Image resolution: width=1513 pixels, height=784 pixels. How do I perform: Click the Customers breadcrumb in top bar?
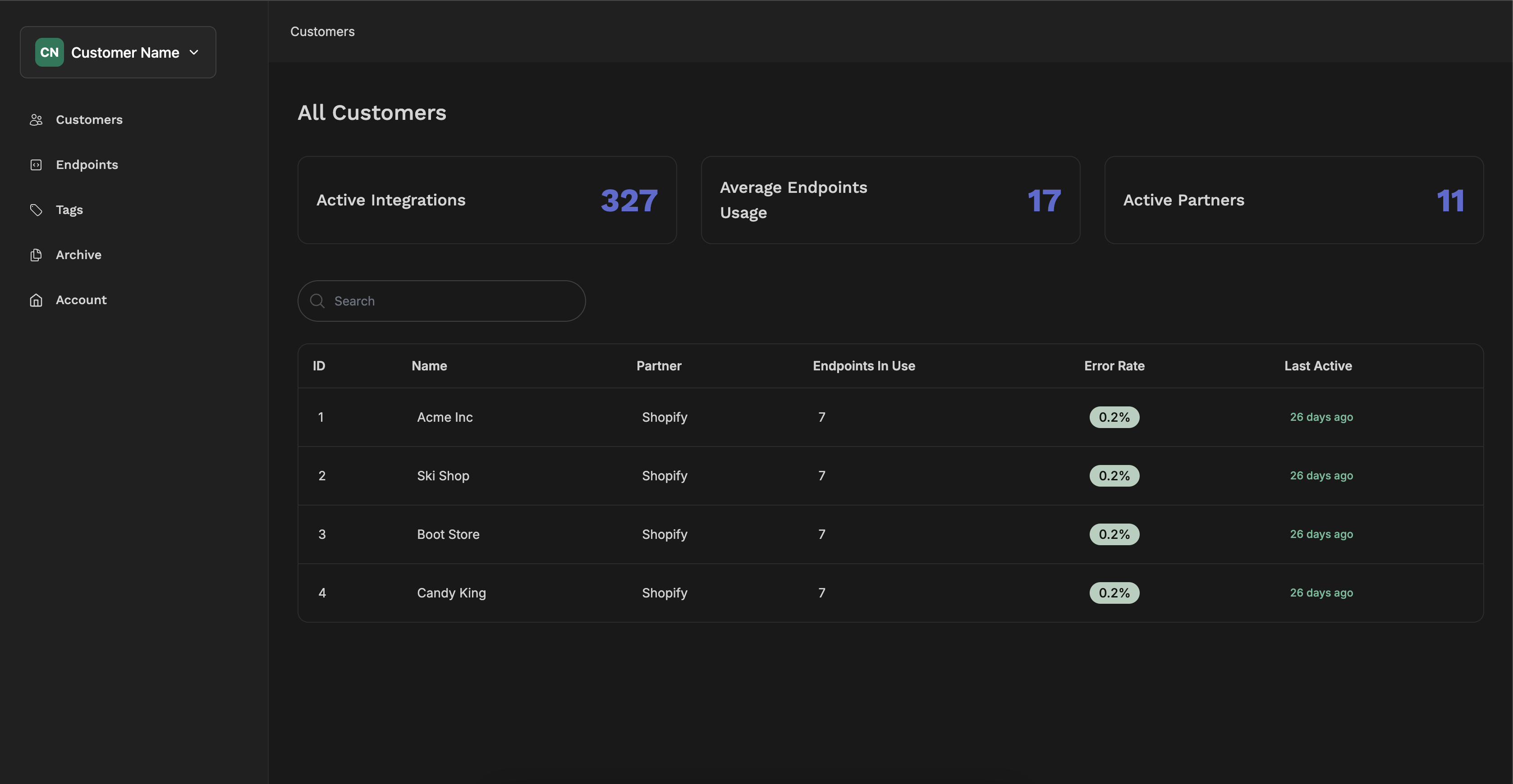click(x=322, y=32)
